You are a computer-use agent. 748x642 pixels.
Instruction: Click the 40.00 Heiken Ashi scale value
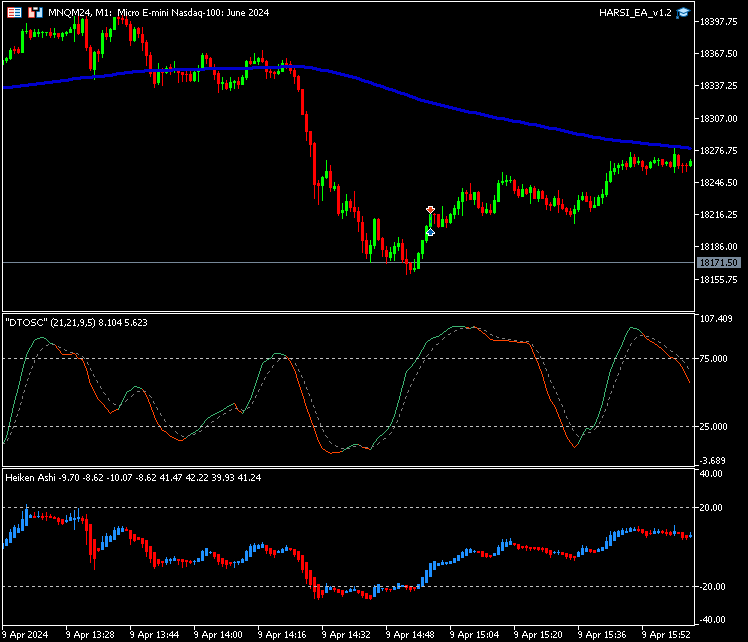coord(711,474)
